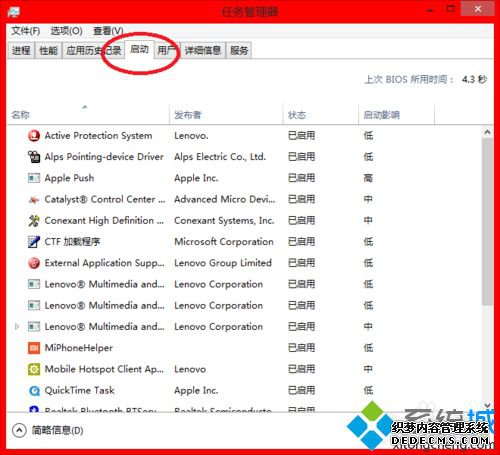Switch to the 性能 tab
500x455 pixels.
pos(48,51)
